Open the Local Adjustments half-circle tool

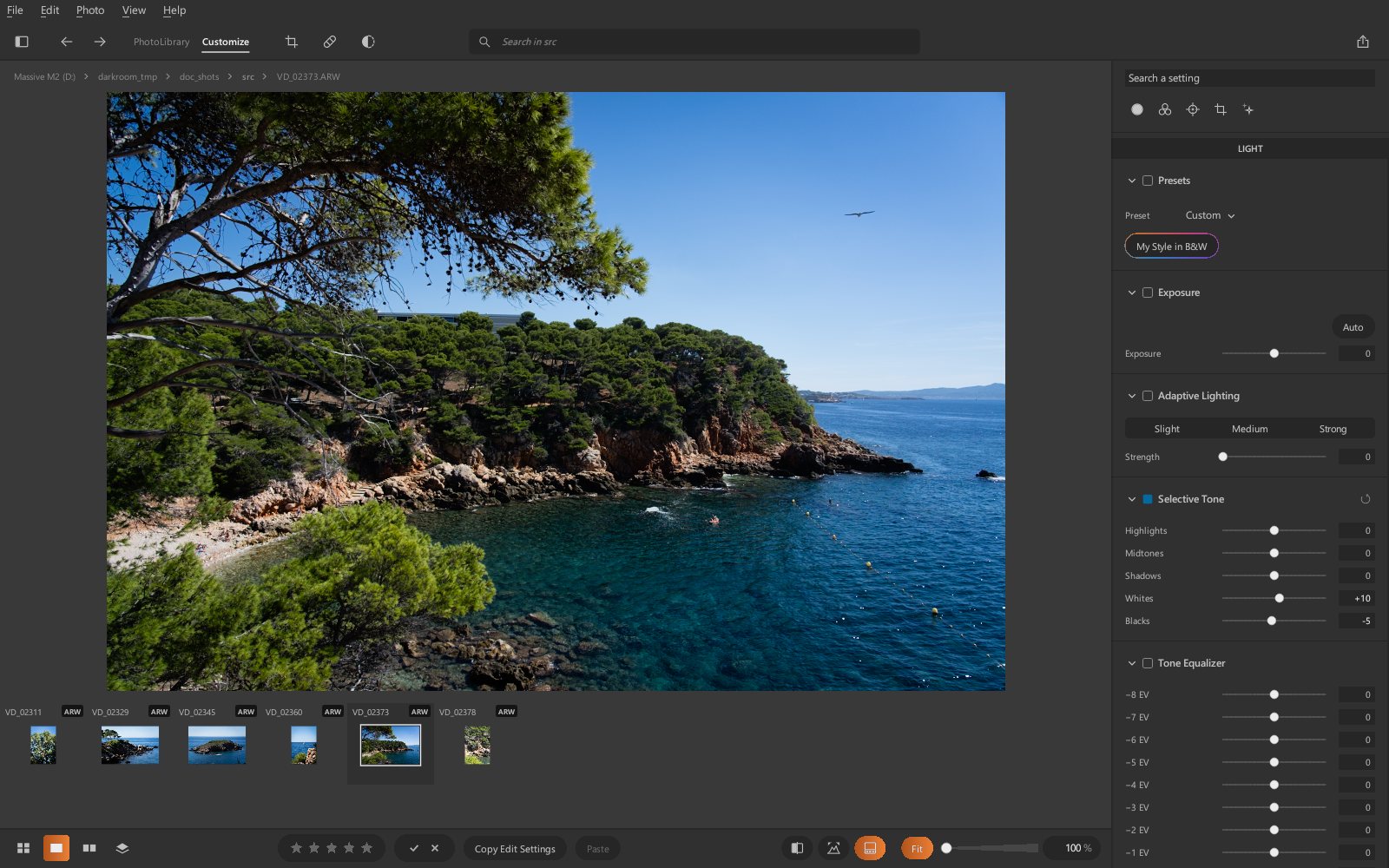[368, 42]
